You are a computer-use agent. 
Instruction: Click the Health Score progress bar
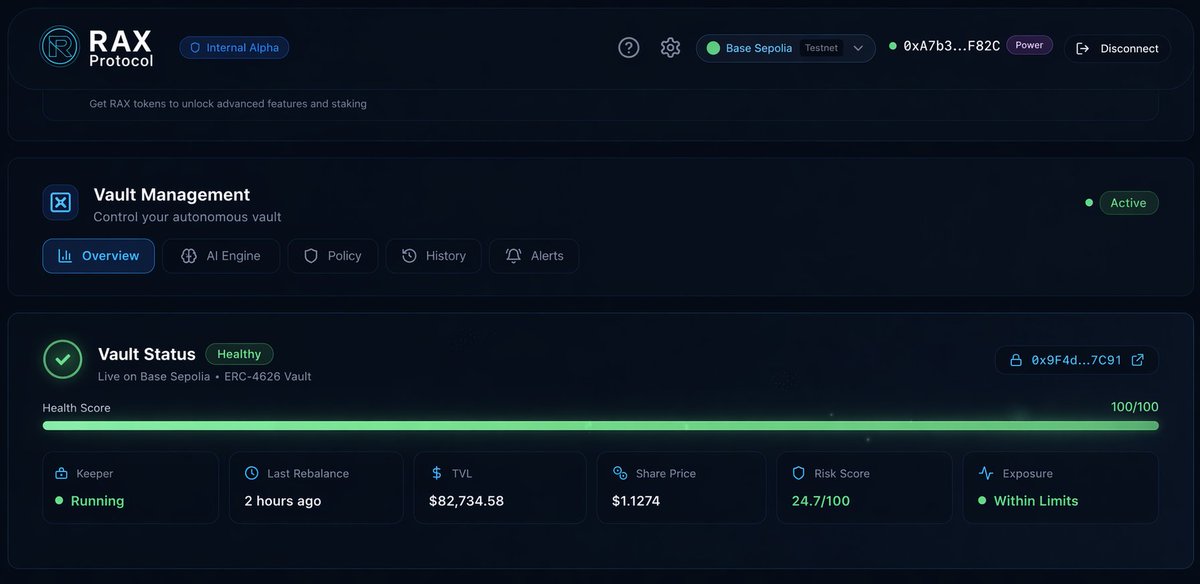pyautogui.click(x=600, y=425)
